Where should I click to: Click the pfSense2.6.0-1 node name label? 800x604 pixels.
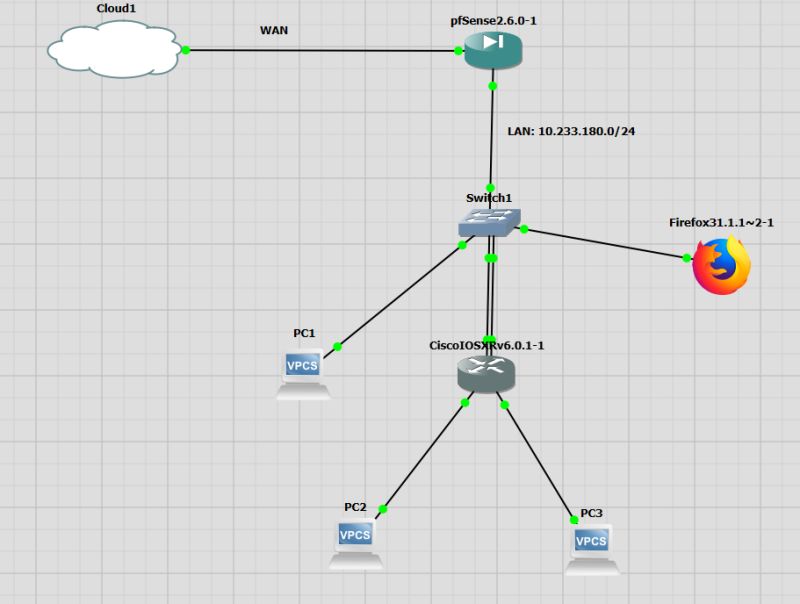(x=494, y=18)
